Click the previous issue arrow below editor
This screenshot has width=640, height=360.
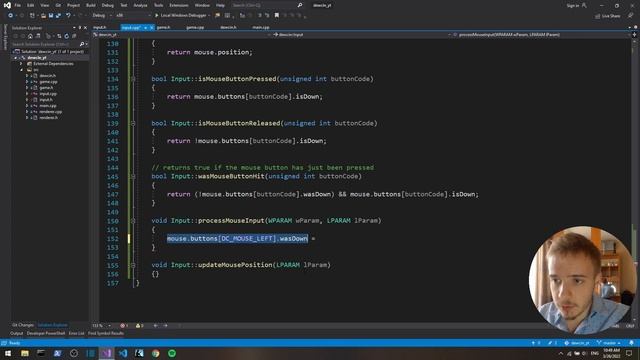click(156, 326)
